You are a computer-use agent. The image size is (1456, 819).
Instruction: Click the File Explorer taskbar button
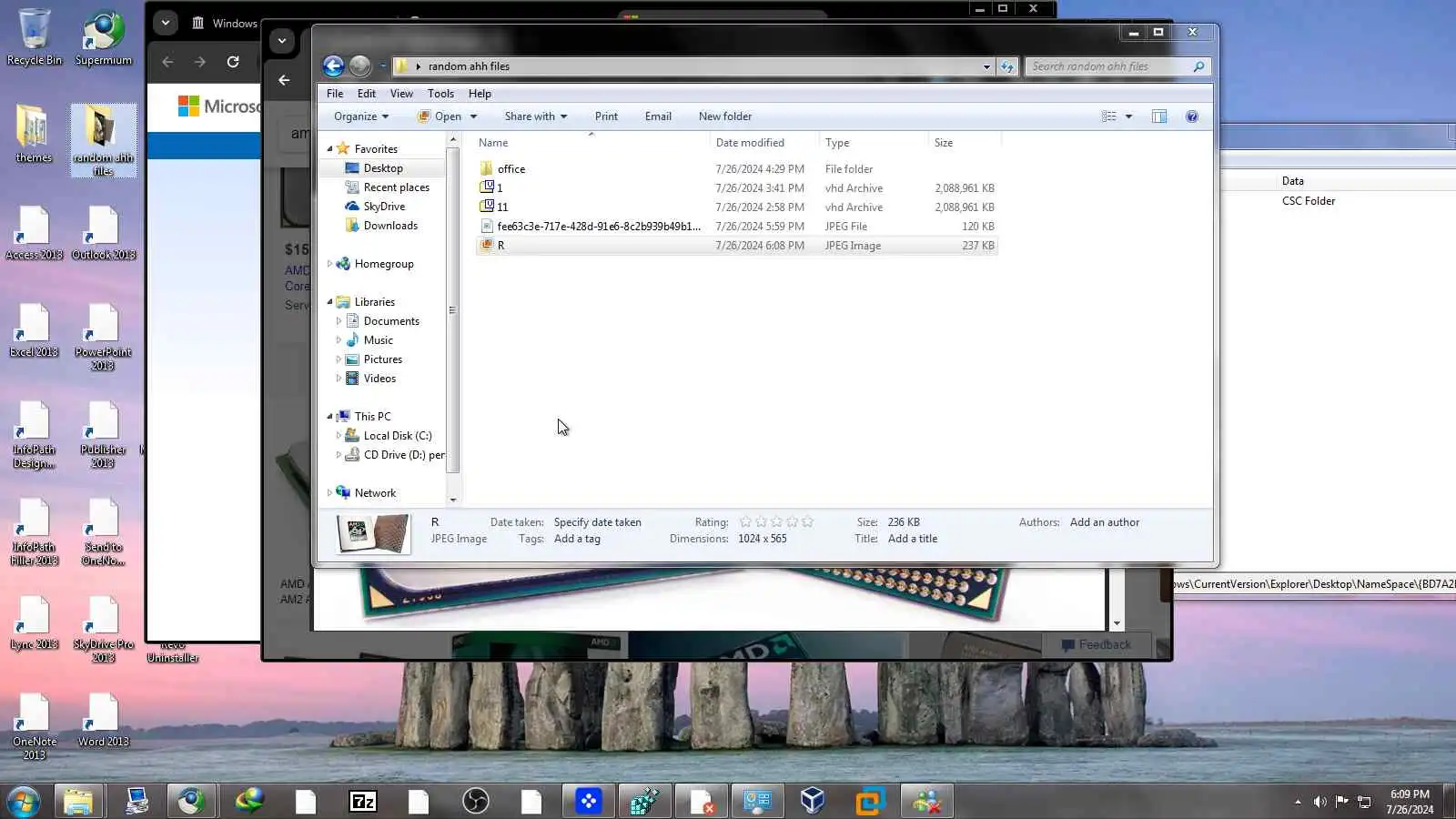[x=78, y=802]
